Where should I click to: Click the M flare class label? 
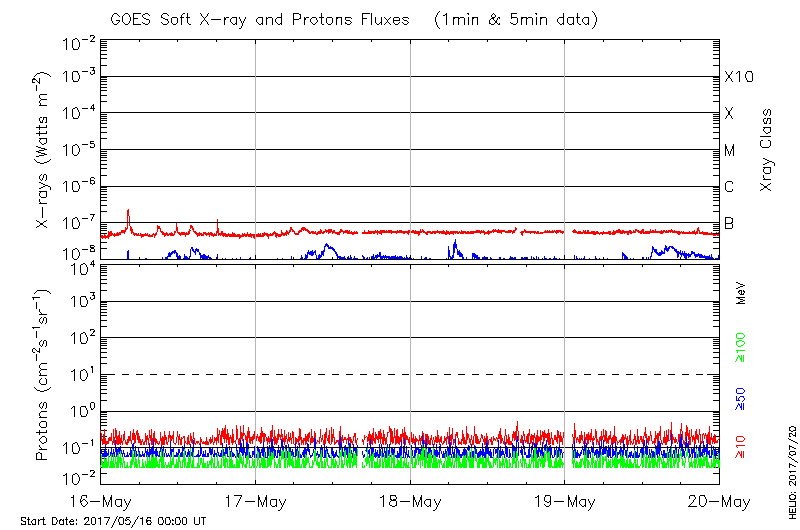coord(730,150)
